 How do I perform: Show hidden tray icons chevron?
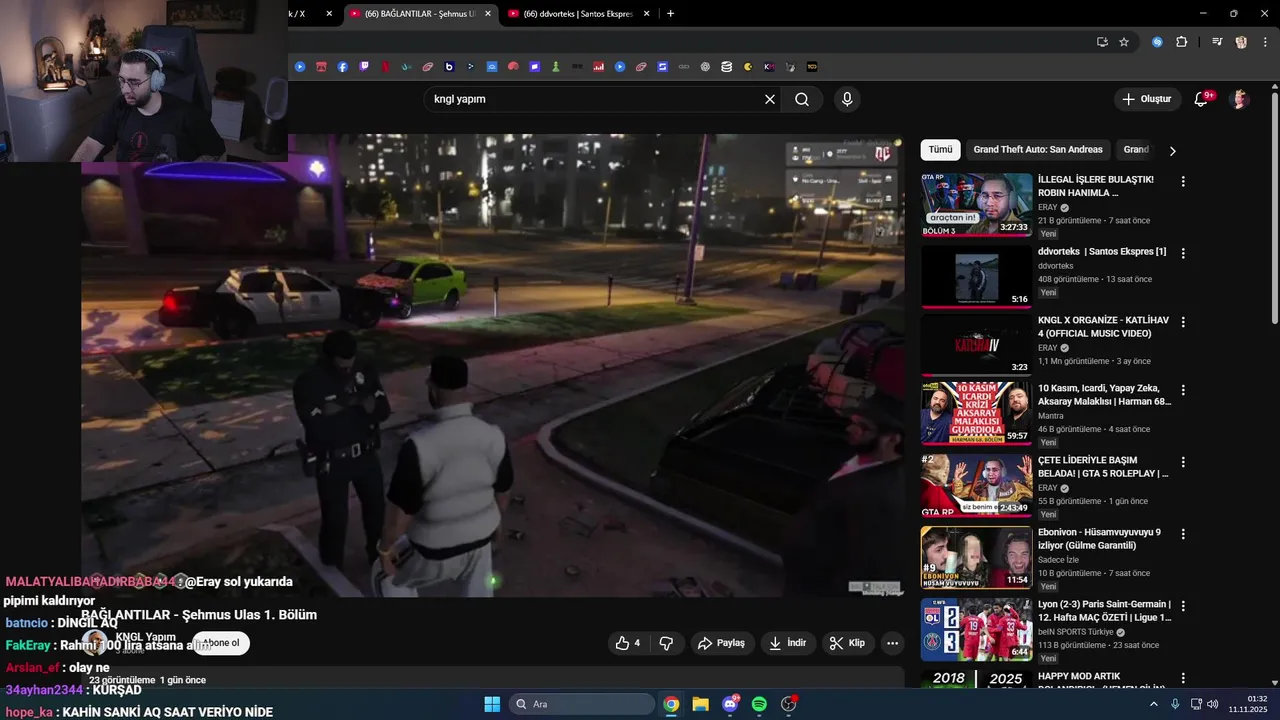1153,704
